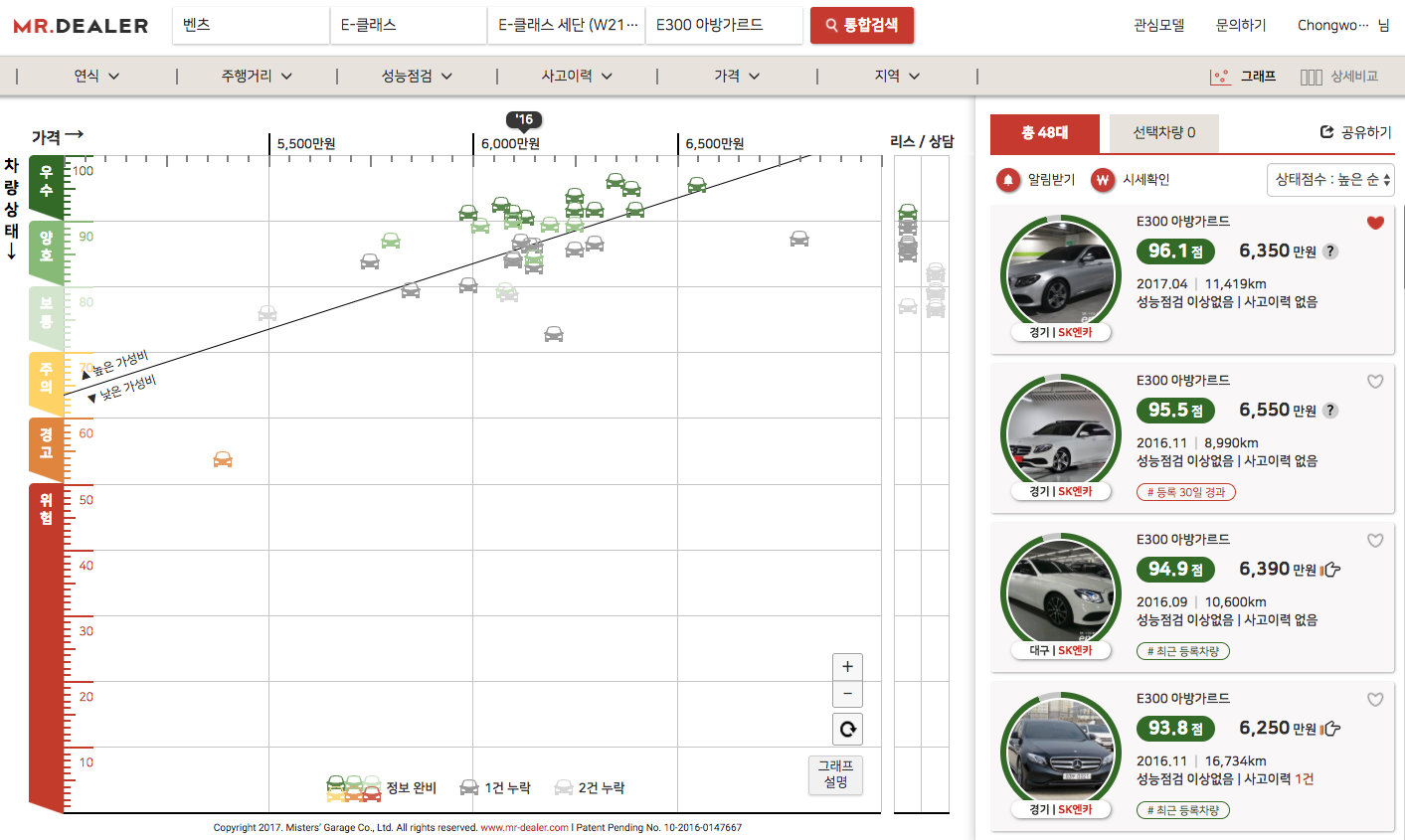This screenshot has height=840, width=1405.
Task: Open the white car thumbnail scored 95.5 점
Action: pos(1061,433)
